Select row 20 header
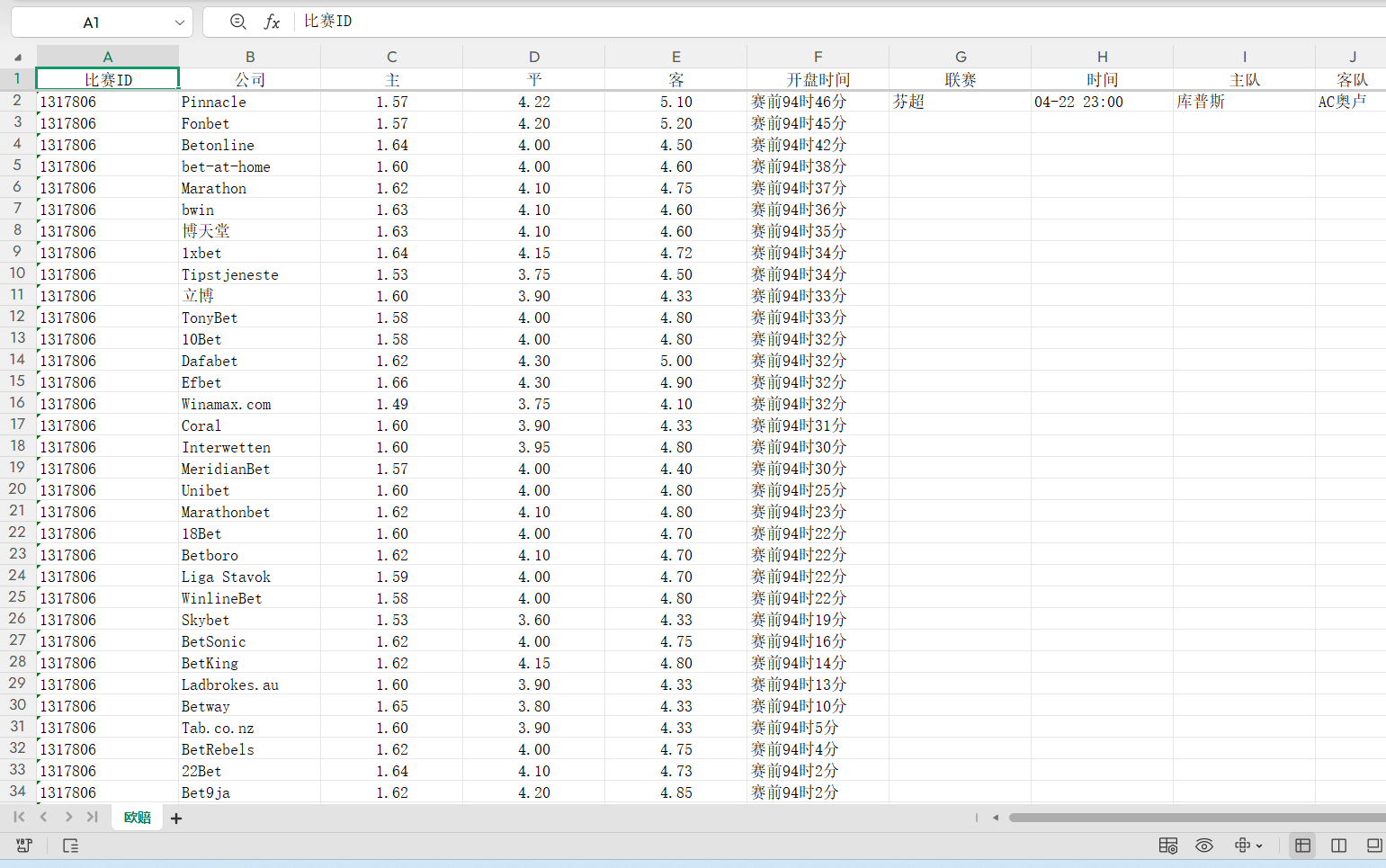This screenshot has height=868, width=1386. click(17, 489)
